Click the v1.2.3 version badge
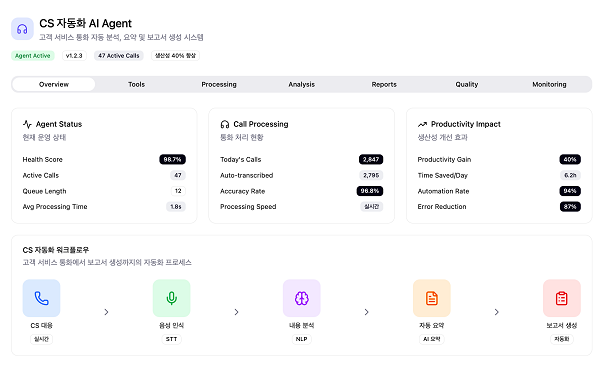 [x=74, y=55]
